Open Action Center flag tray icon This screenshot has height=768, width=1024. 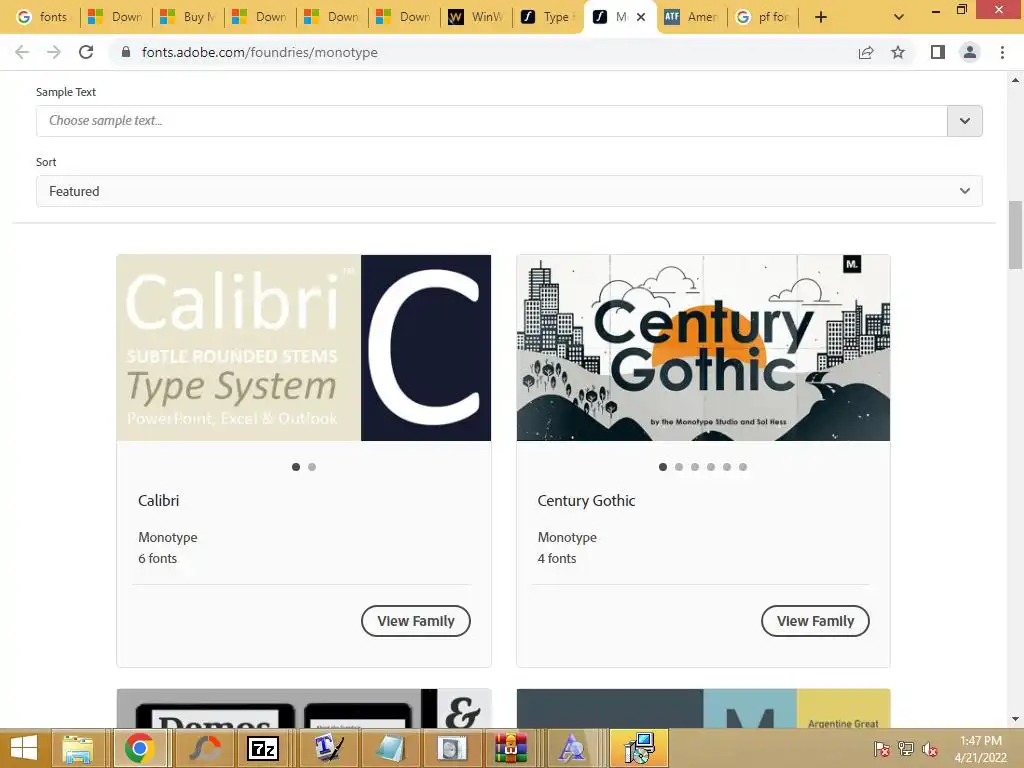click(x=882, y=749)
